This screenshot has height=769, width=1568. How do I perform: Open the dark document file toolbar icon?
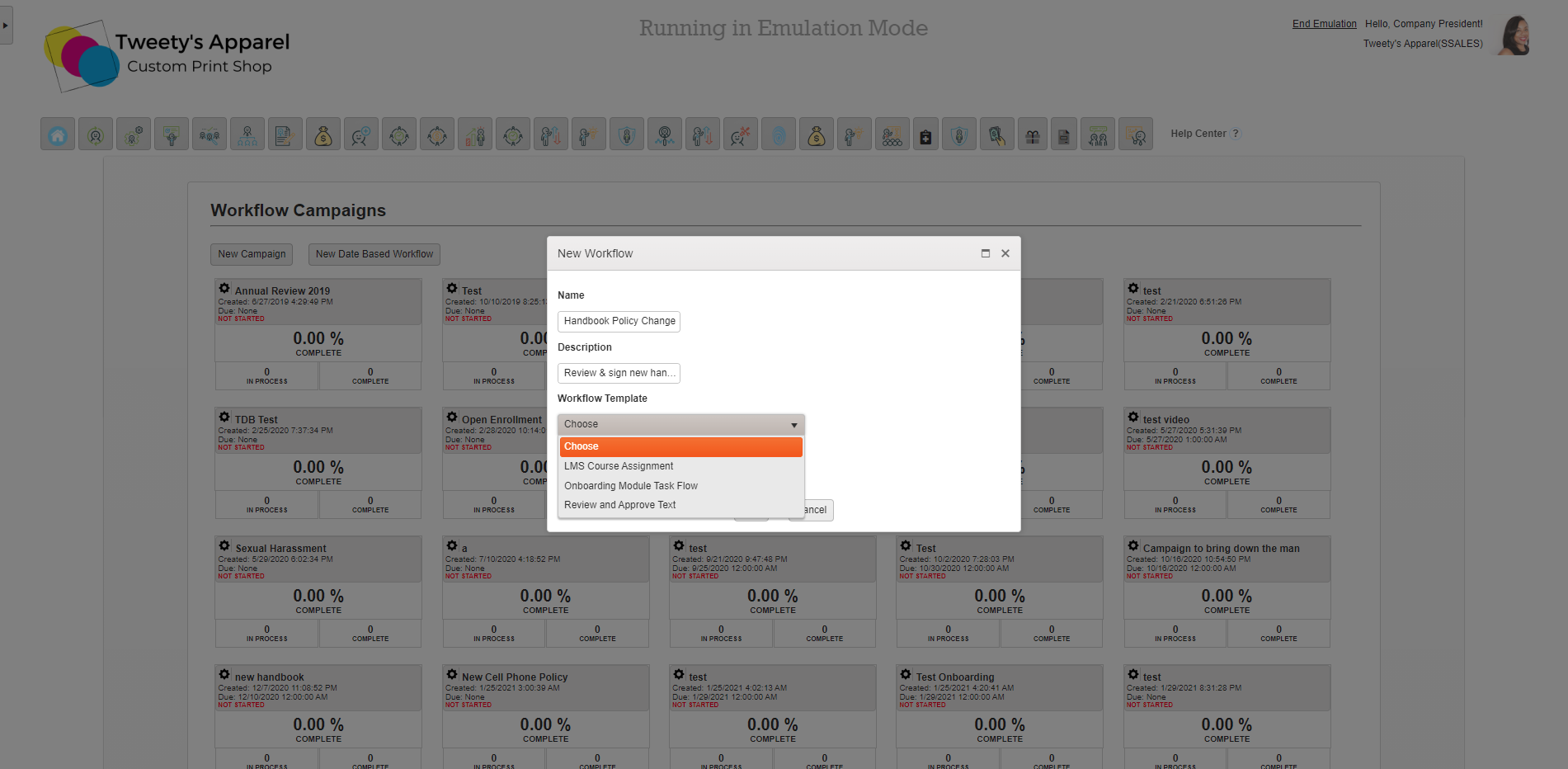pos(1064,134)
